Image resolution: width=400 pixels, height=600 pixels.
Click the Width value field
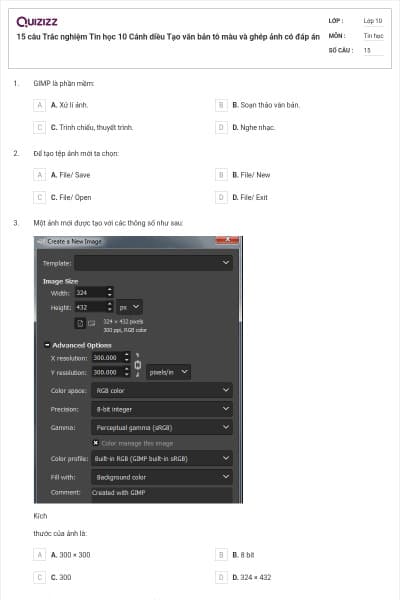pos(90,293)
